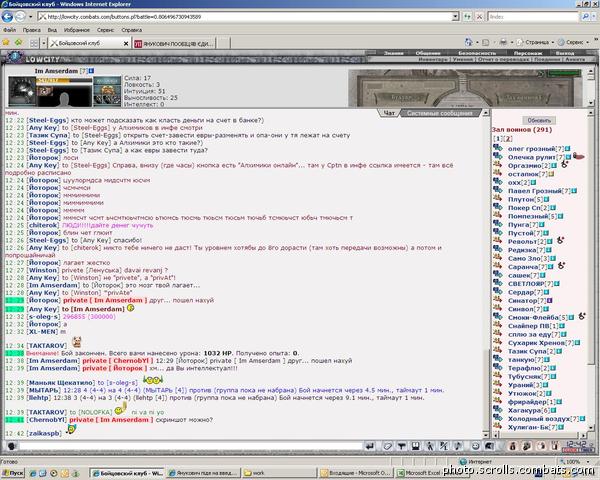Go back with the browser Back arrow

pos(7,17)
